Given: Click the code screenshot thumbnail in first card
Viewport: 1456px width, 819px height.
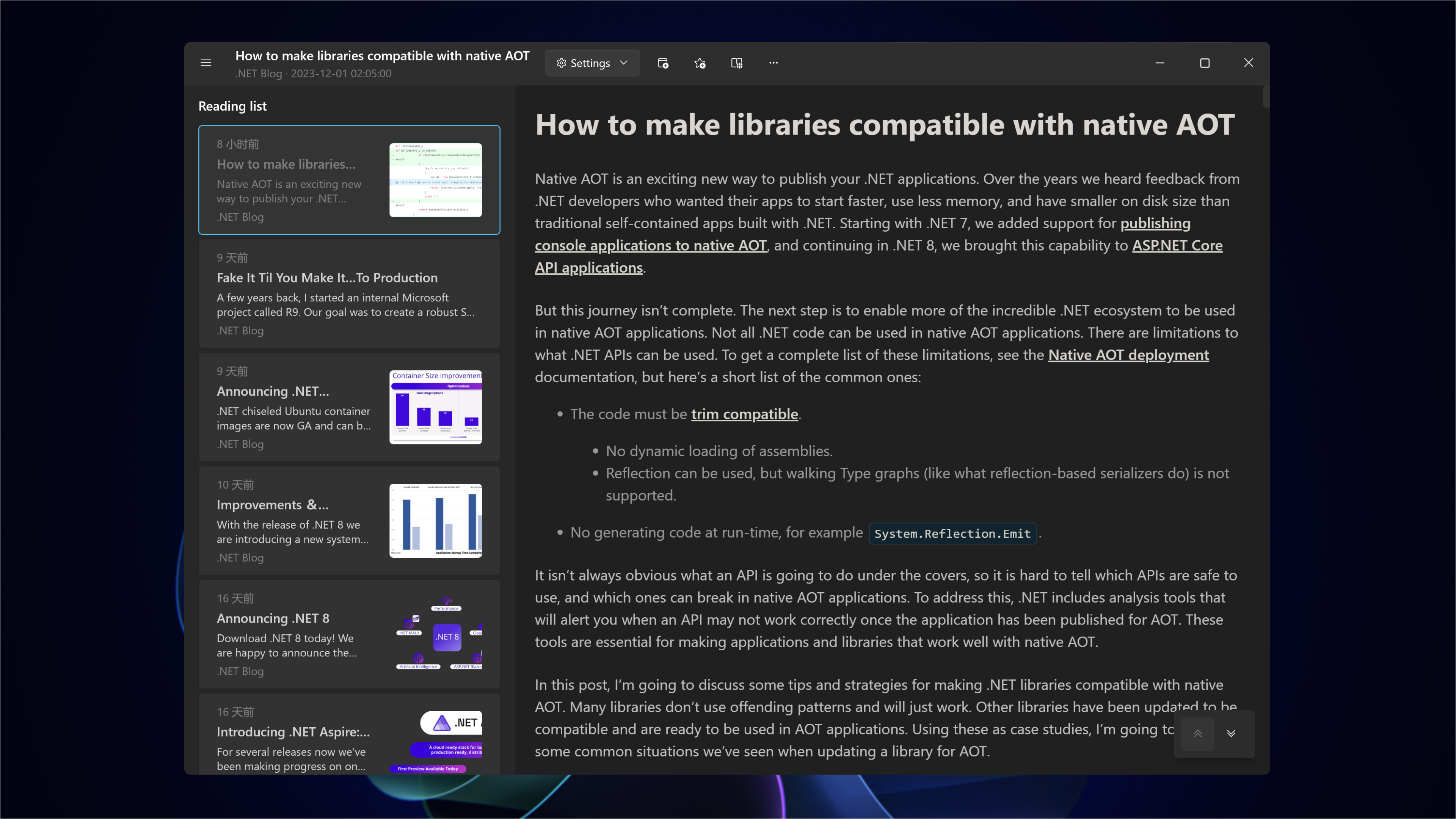Looking at the screenshot, I should pyautogui.click(x=435, y=180).
